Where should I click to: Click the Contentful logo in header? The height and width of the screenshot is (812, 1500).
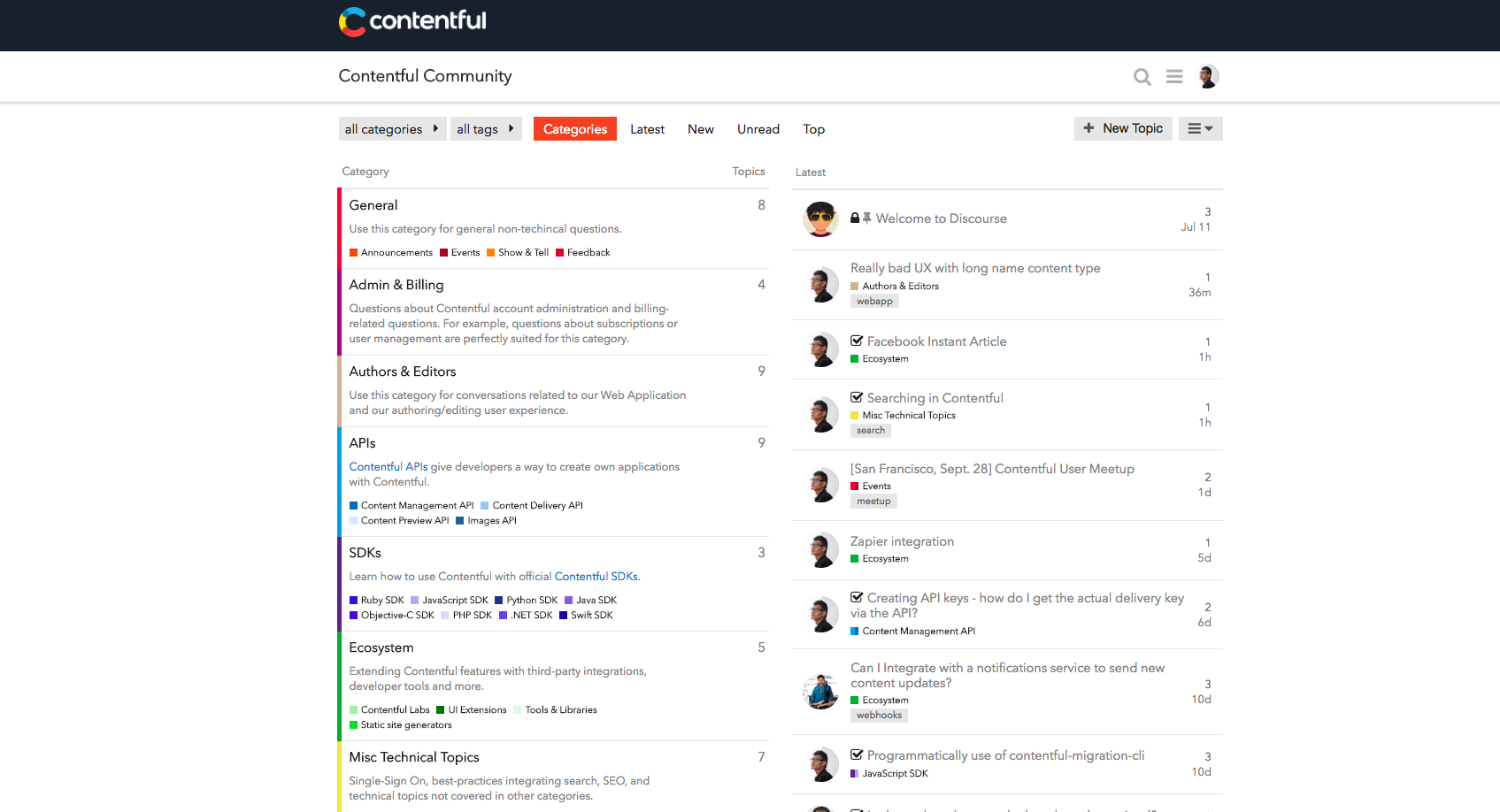tap(412, 21)
